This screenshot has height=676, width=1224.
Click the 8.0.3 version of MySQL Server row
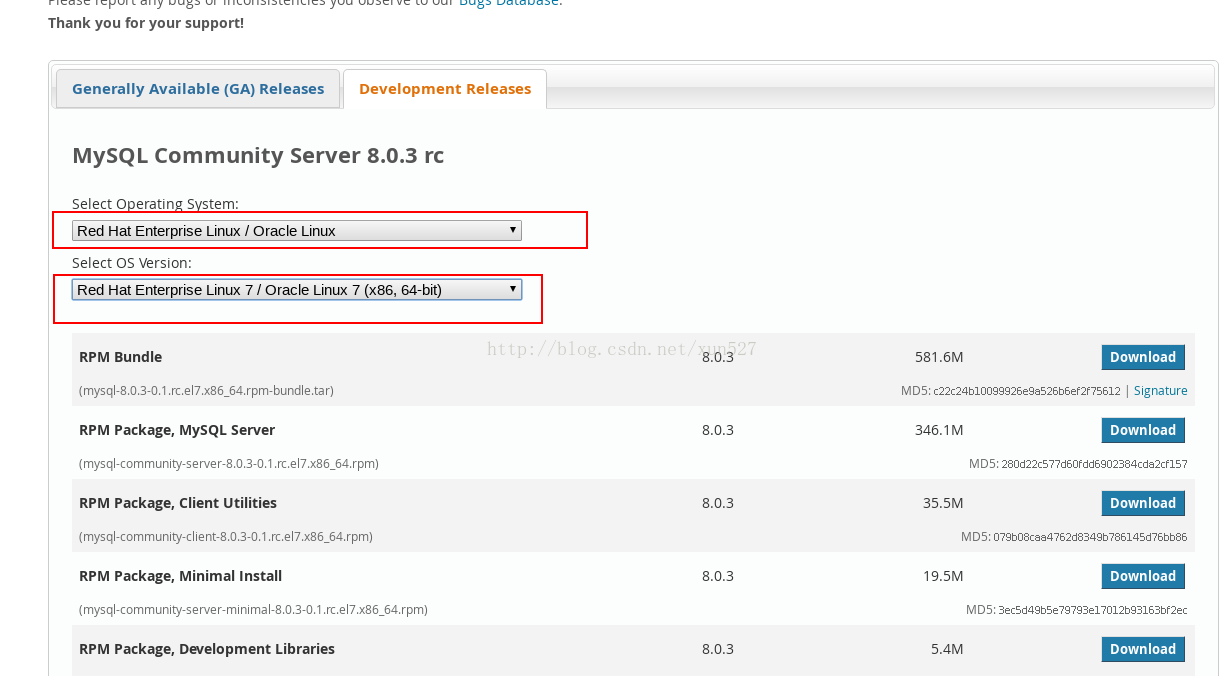pos(718,430)
